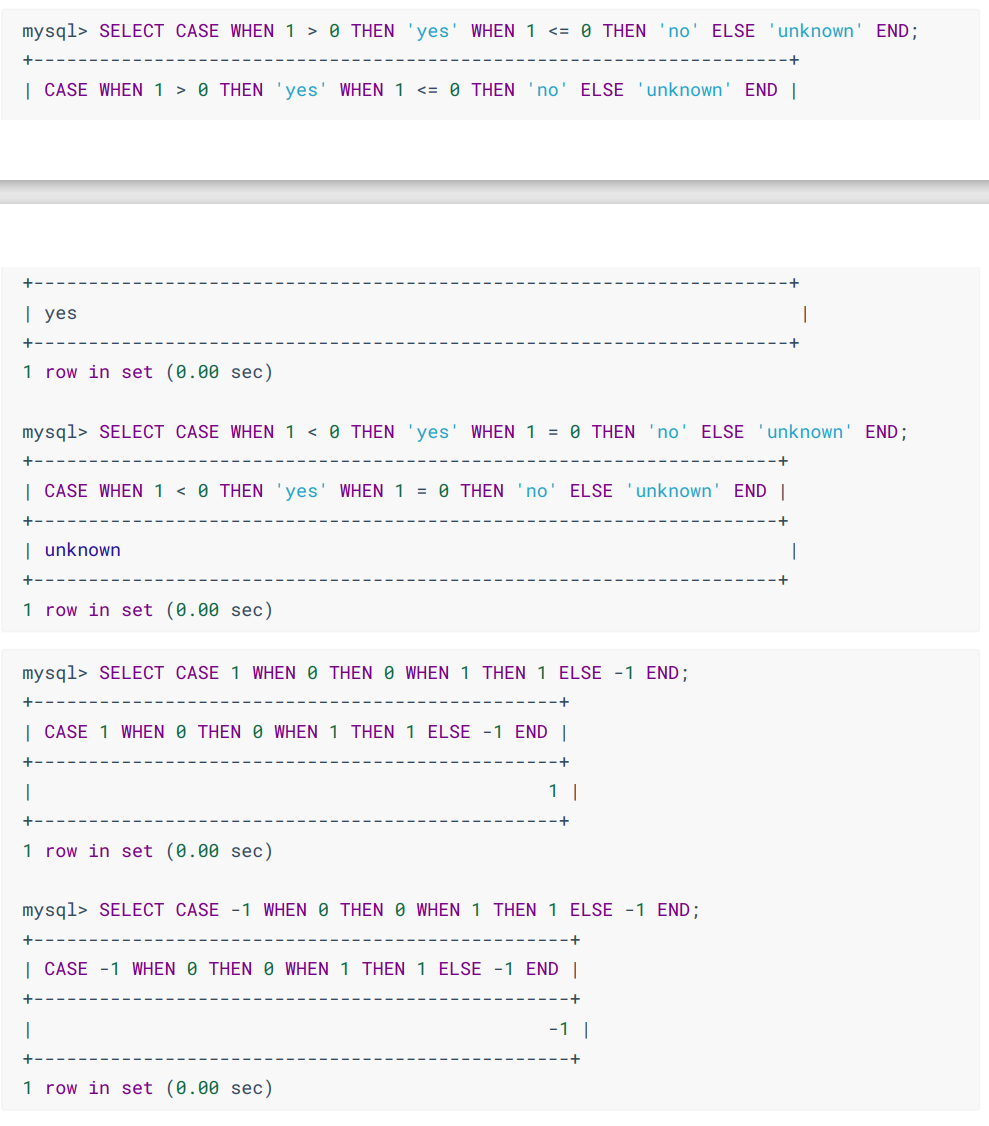989x1126 pixels.
Task: Click the column header CASE -1 WHEN 0 THEN 0
Action: (302, 969)
